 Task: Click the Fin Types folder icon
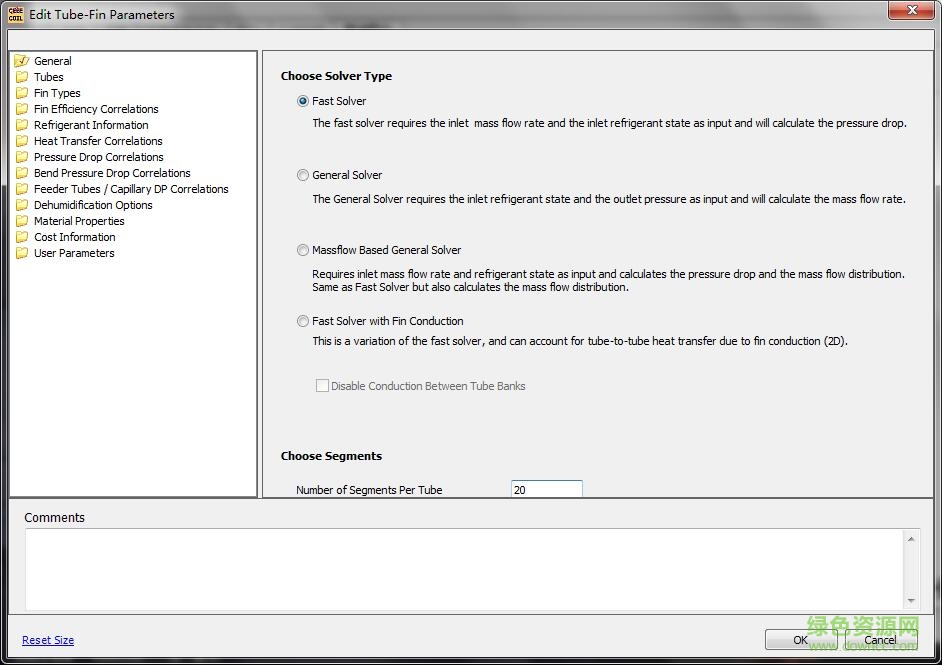(x=22, y=93)
